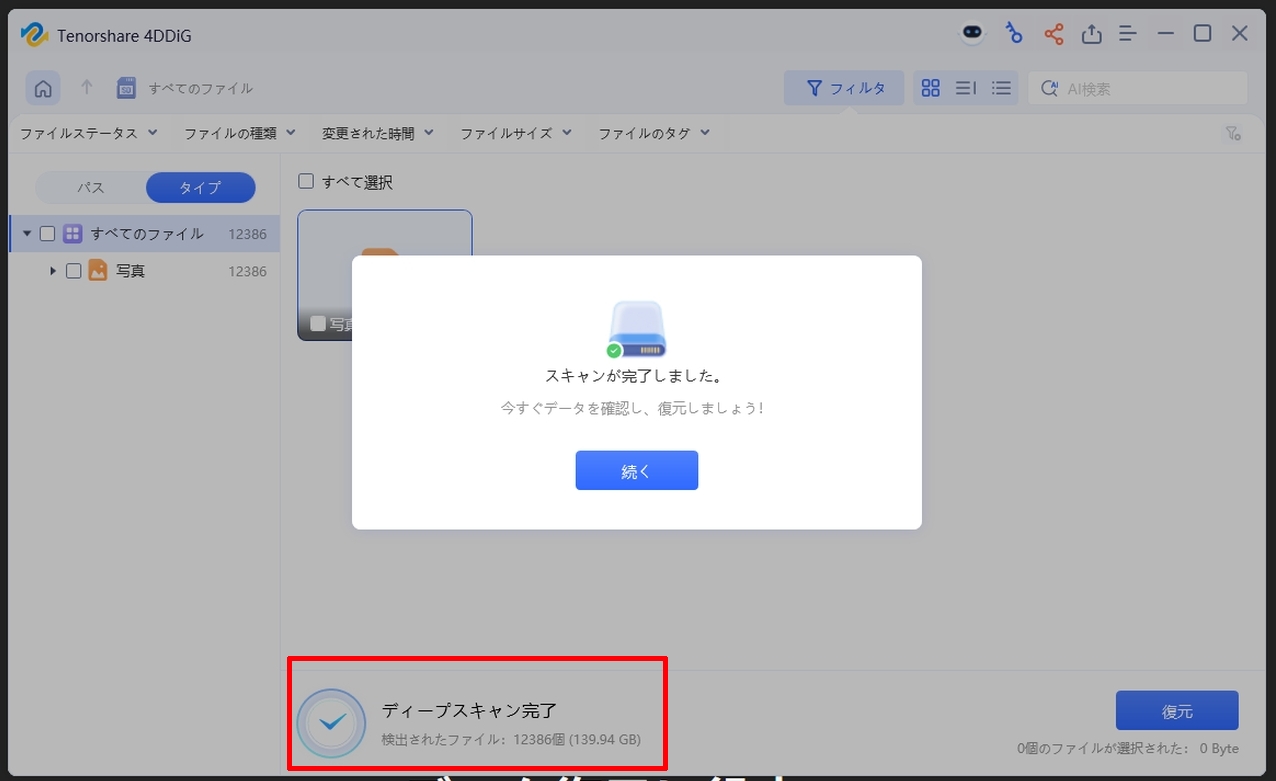The width and height of the screenshot is (1276, 781).
Task: Click the 0個のファイルが選択された status text
Action: tap(1128, 748)
